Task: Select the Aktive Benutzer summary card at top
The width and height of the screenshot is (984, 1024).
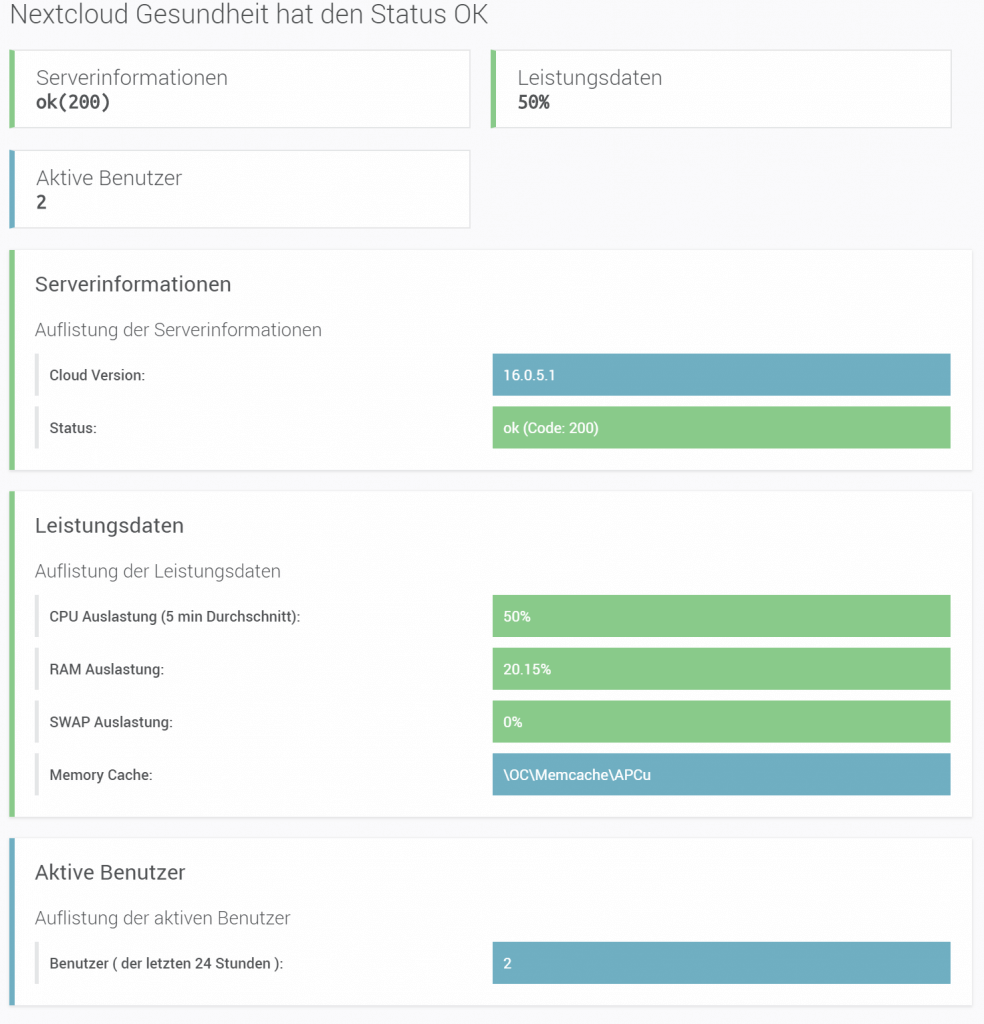Action: click(x=240, y=189)
